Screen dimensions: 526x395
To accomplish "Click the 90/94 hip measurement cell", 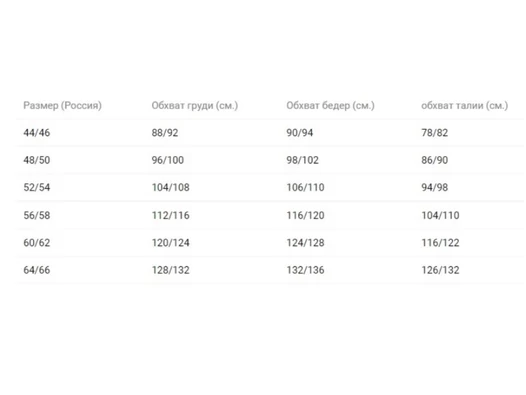I will click(x=300, y=133).
